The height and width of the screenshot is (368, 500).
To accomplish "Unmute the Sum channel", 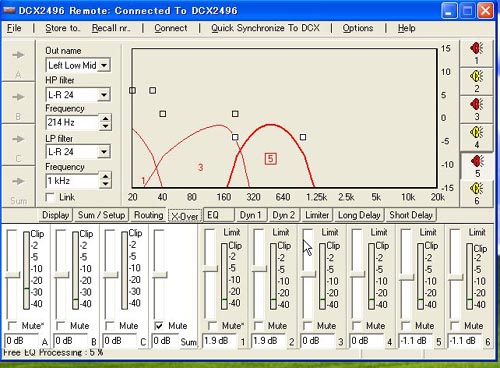I will [159, 325].
